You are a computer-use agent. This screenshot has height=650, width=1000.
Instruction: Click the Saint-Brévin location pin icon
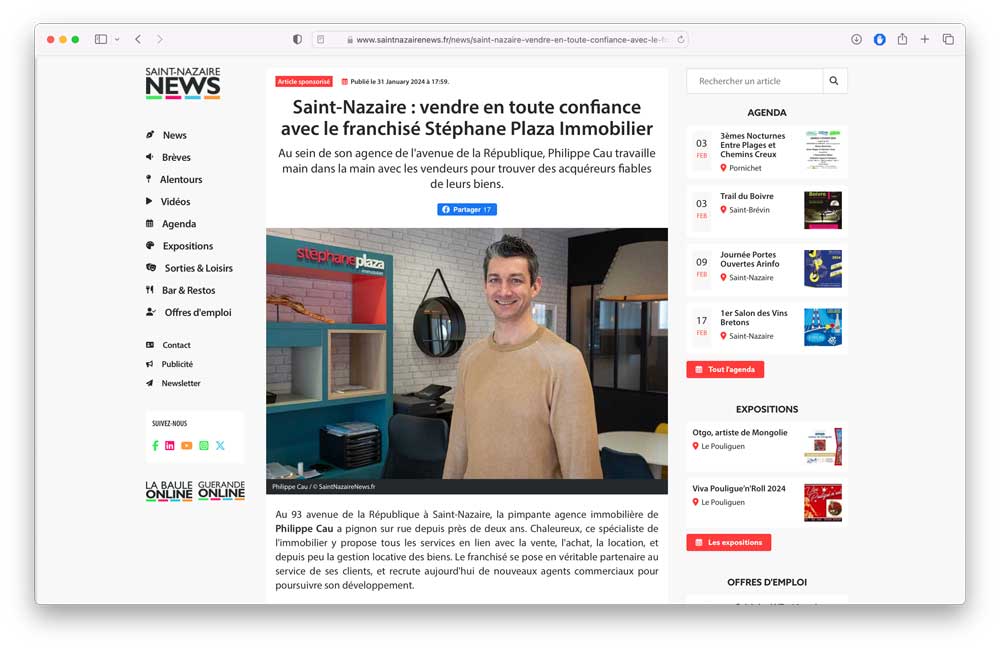[723, 210]
